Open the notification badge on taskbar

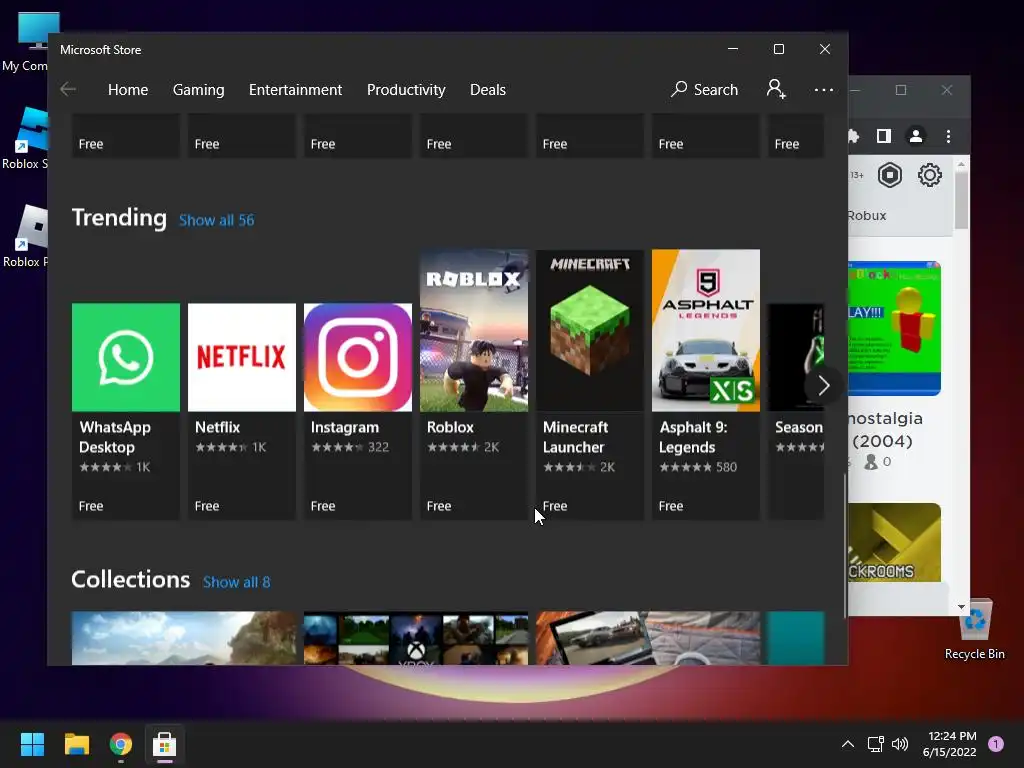996,744
